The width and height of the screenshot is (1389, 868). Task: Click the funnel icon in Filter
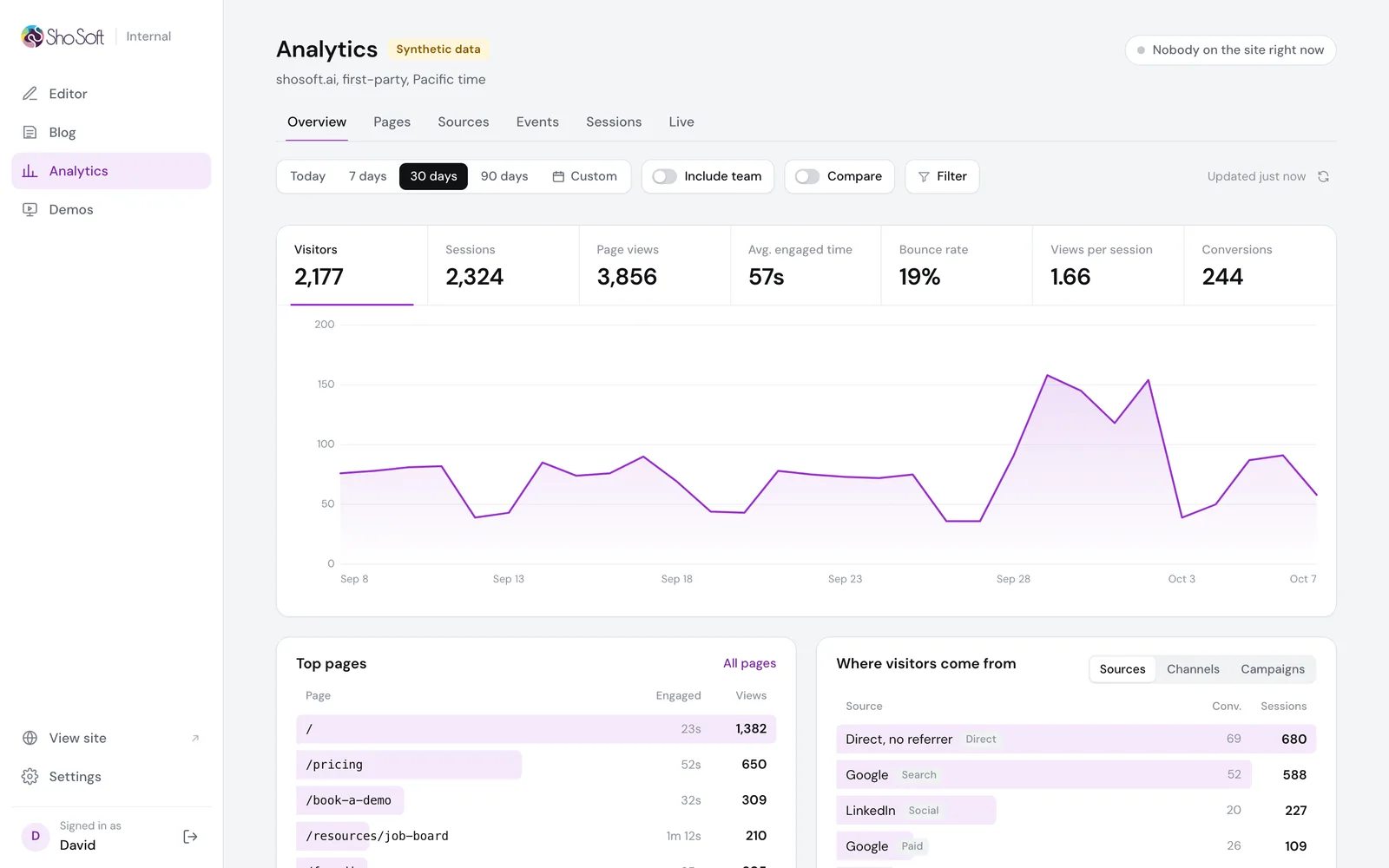pyautogui.click(x=924, y=176)
